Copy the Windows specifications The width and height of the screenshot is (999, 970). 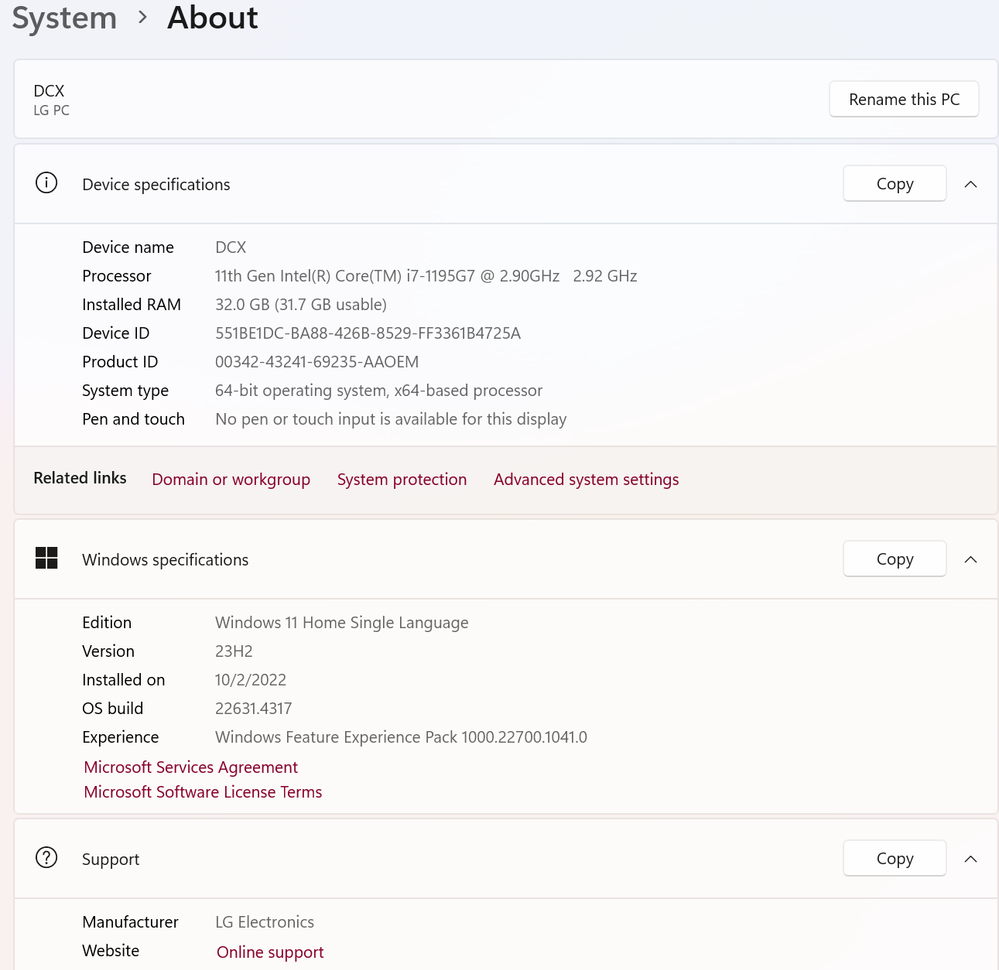tap(895, 560)
